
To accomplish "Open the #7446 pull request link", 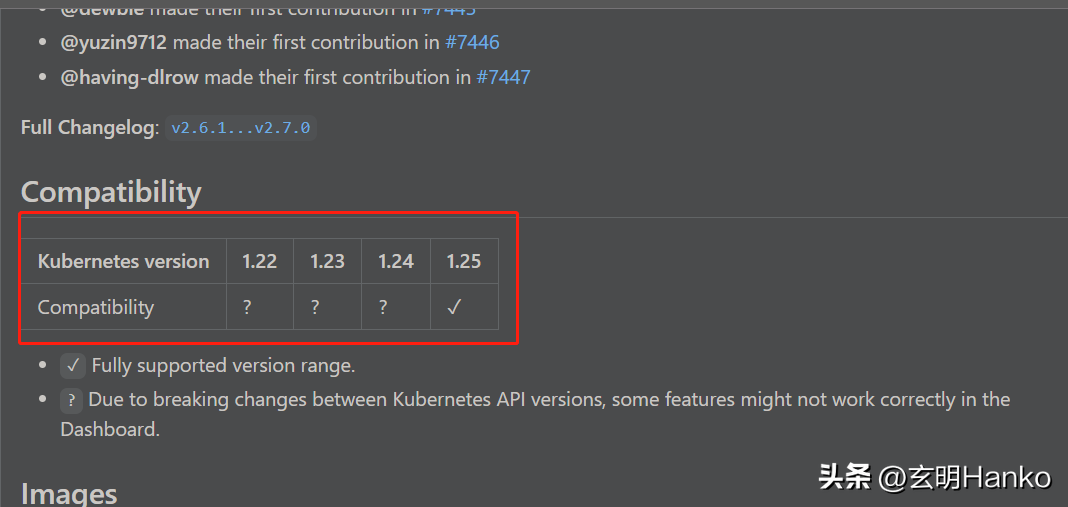I will tap(472, 42).
